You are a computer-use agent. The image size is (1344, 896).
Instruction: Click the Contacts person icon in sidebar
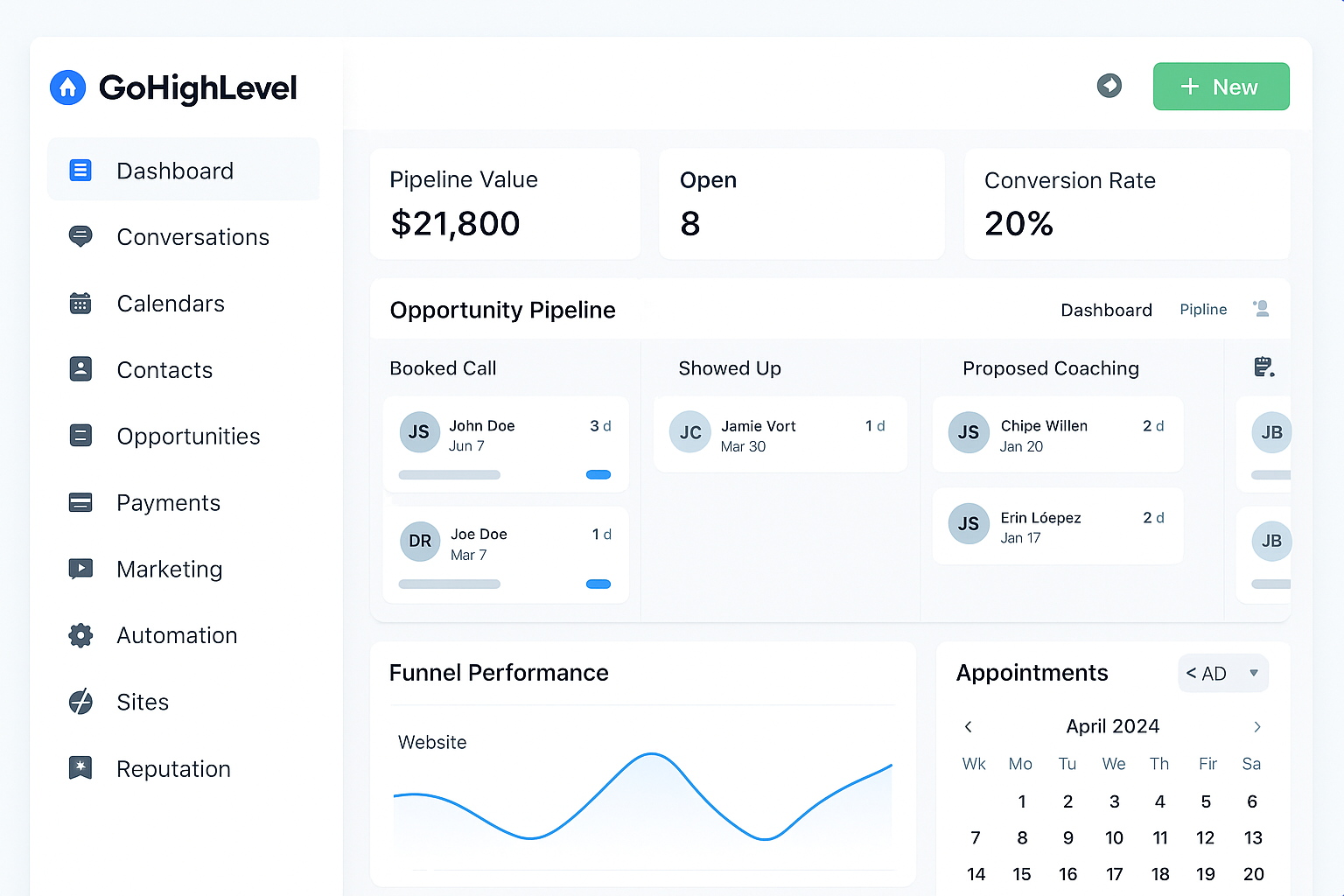click(x=80, y=369)
